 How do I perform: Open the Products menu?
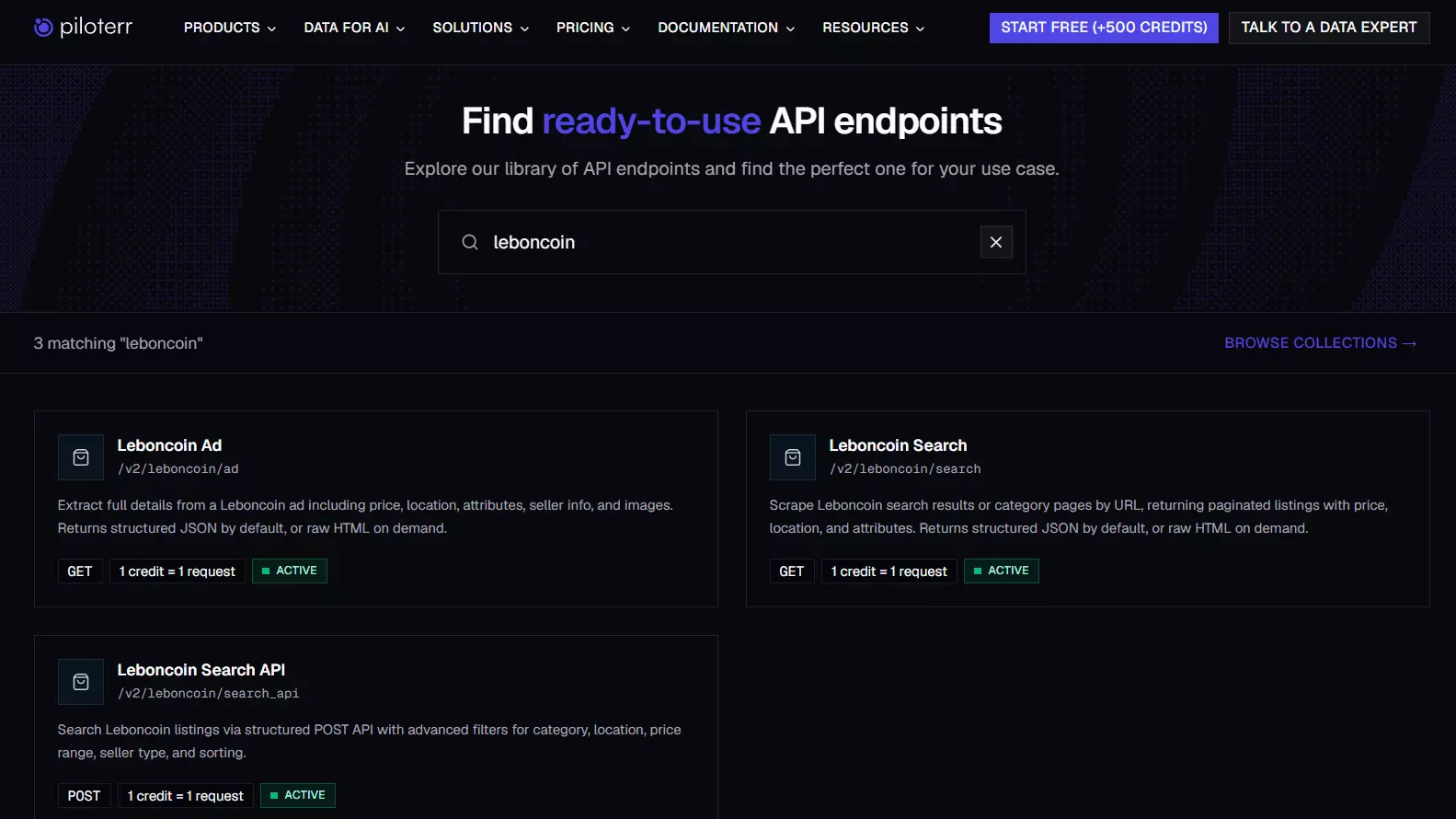230,28
